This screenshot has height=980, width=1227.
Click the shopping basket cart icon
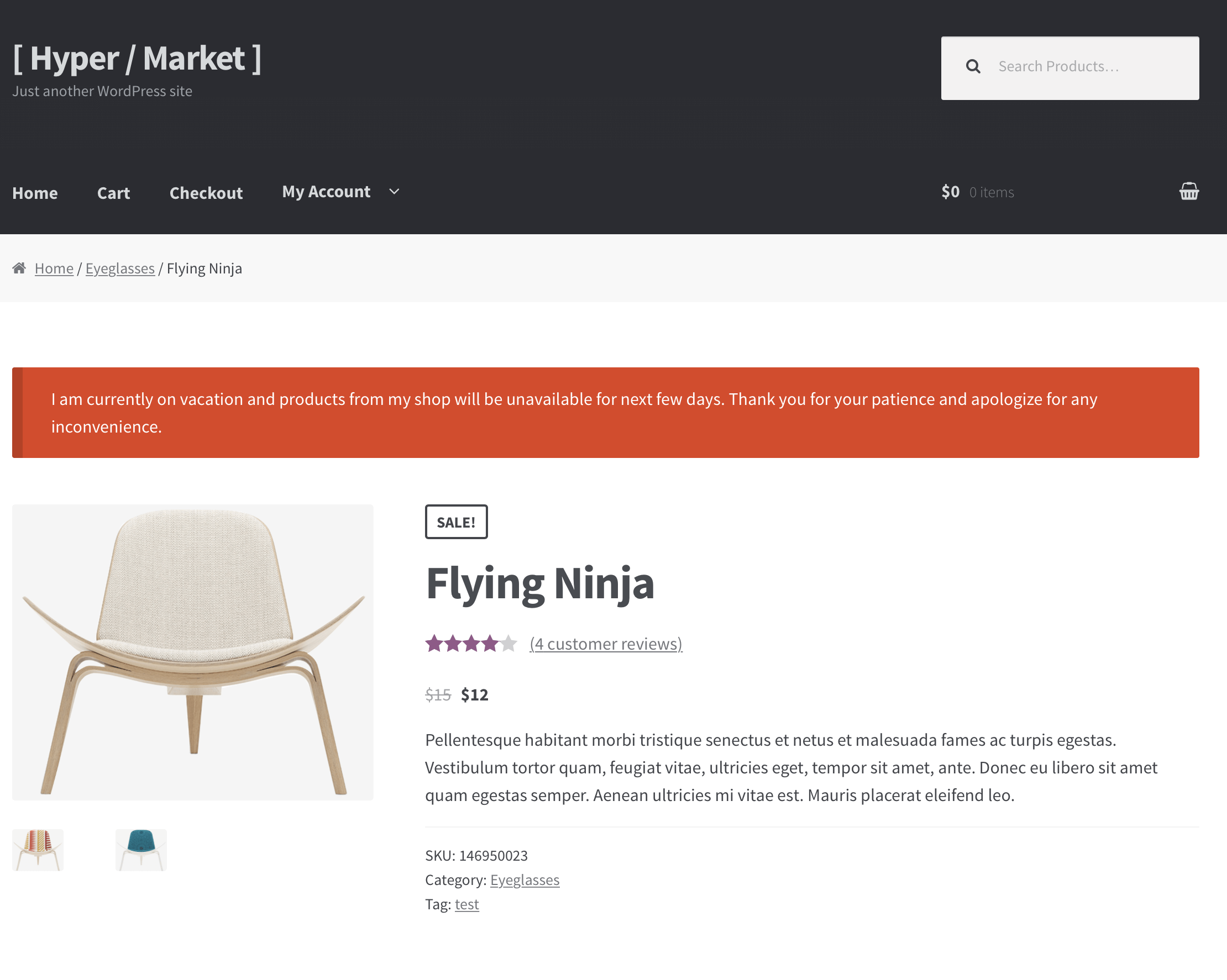click(1188, 191)
